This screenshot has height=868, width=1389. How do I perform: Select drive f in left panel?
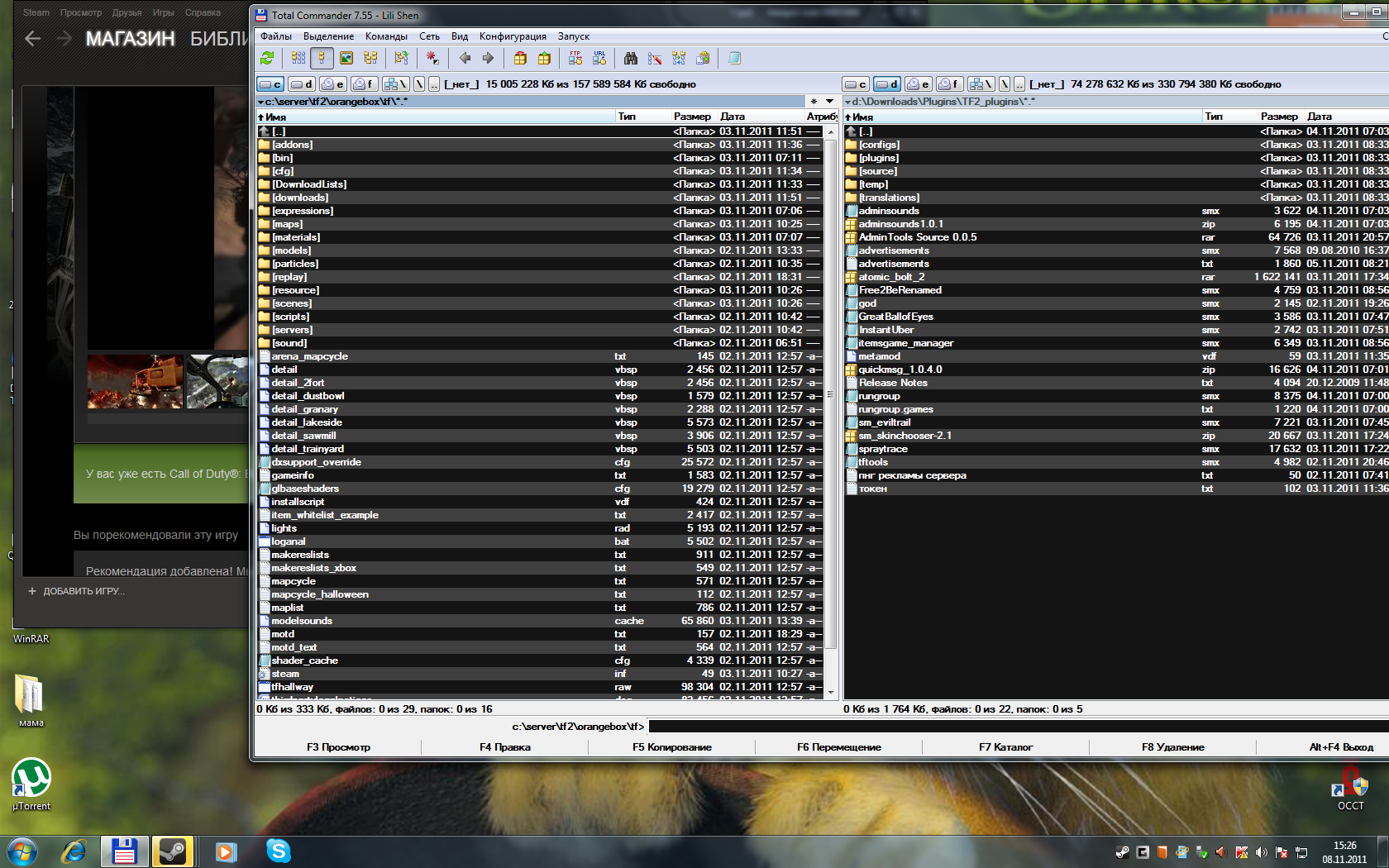click(365, 84)
